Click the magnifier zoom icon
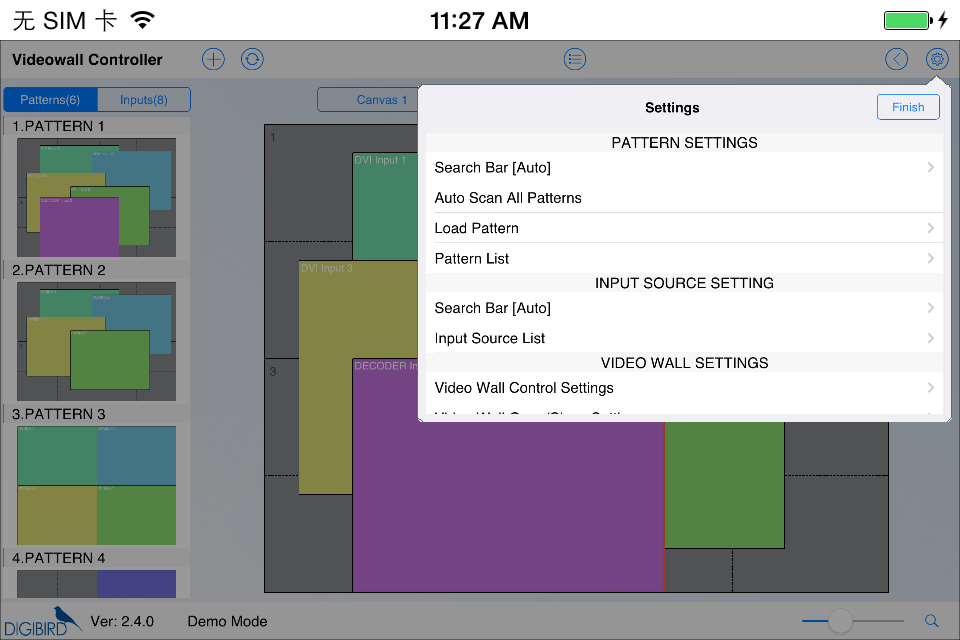This screenshot has width=960, height=640. (x=931, y=621)
